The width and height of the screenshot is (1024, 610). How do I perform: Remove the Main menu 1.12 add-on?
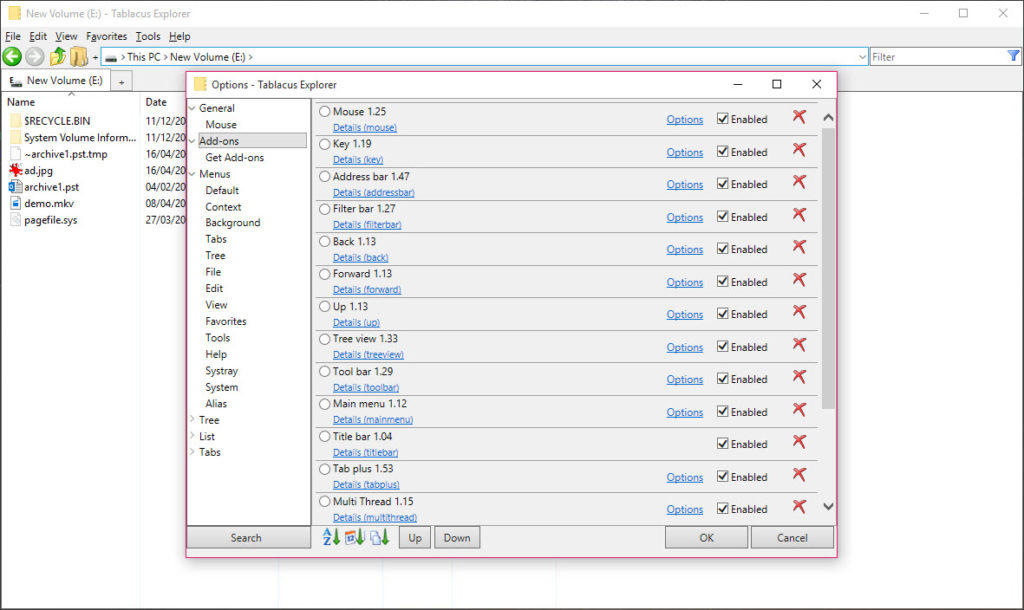(799, 409)
